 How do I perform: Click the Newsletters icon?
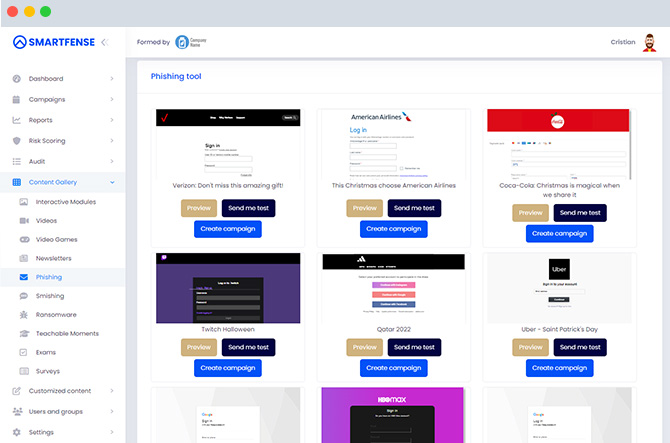(24, 258)
